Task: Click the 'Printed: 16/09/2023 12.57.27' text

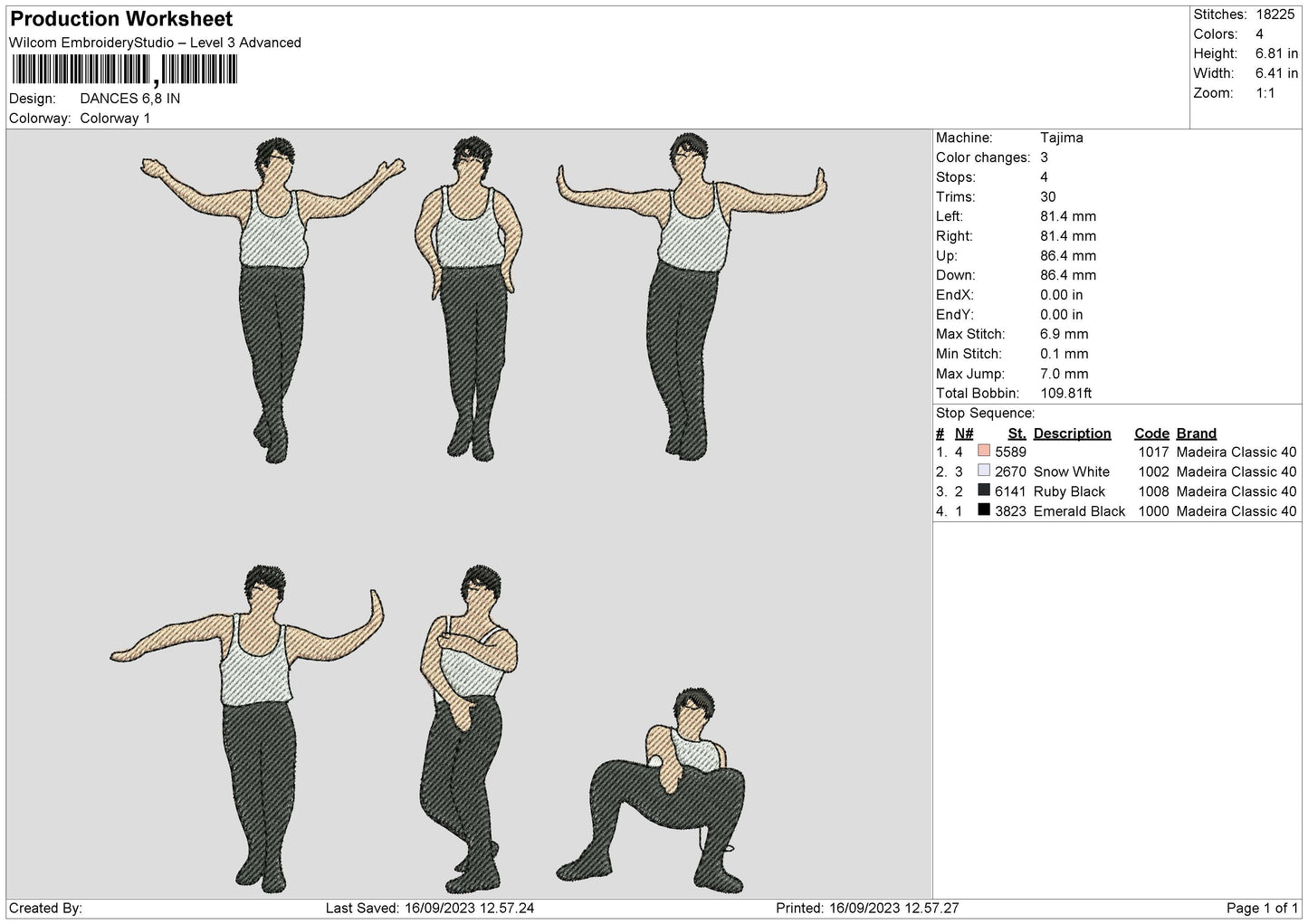Action: click(x=868, y=908)
